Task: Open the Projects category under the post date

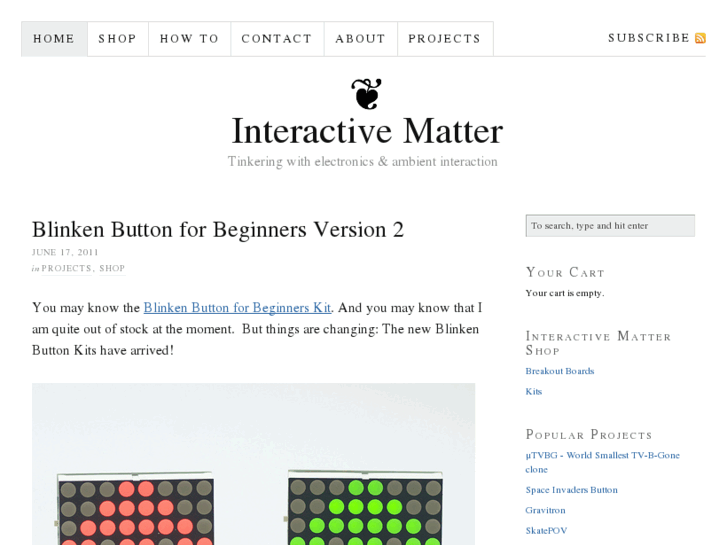Action: tap(66, 269)
